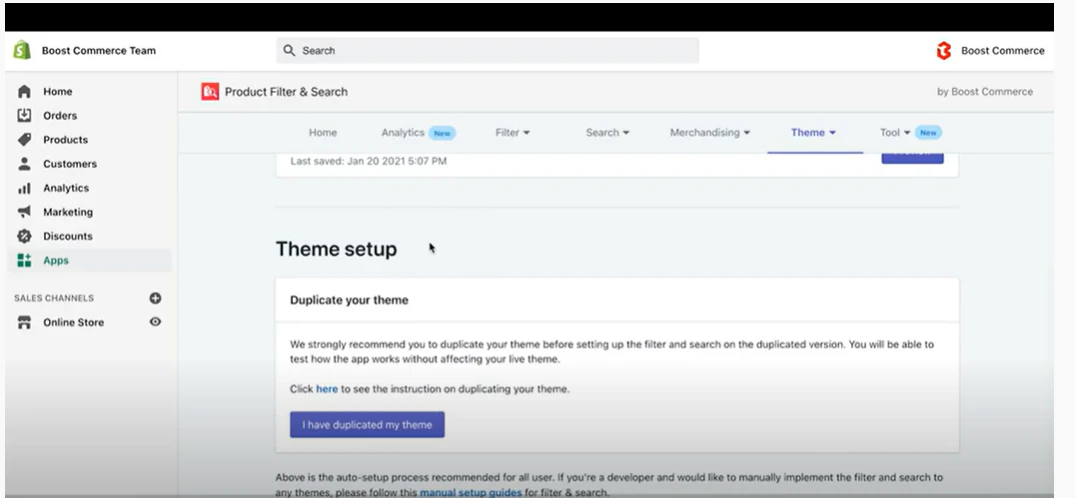Expand the Tool dropdown
Image resolution: width=1075 pixels, height=498 pixels.
click(895, 132)
